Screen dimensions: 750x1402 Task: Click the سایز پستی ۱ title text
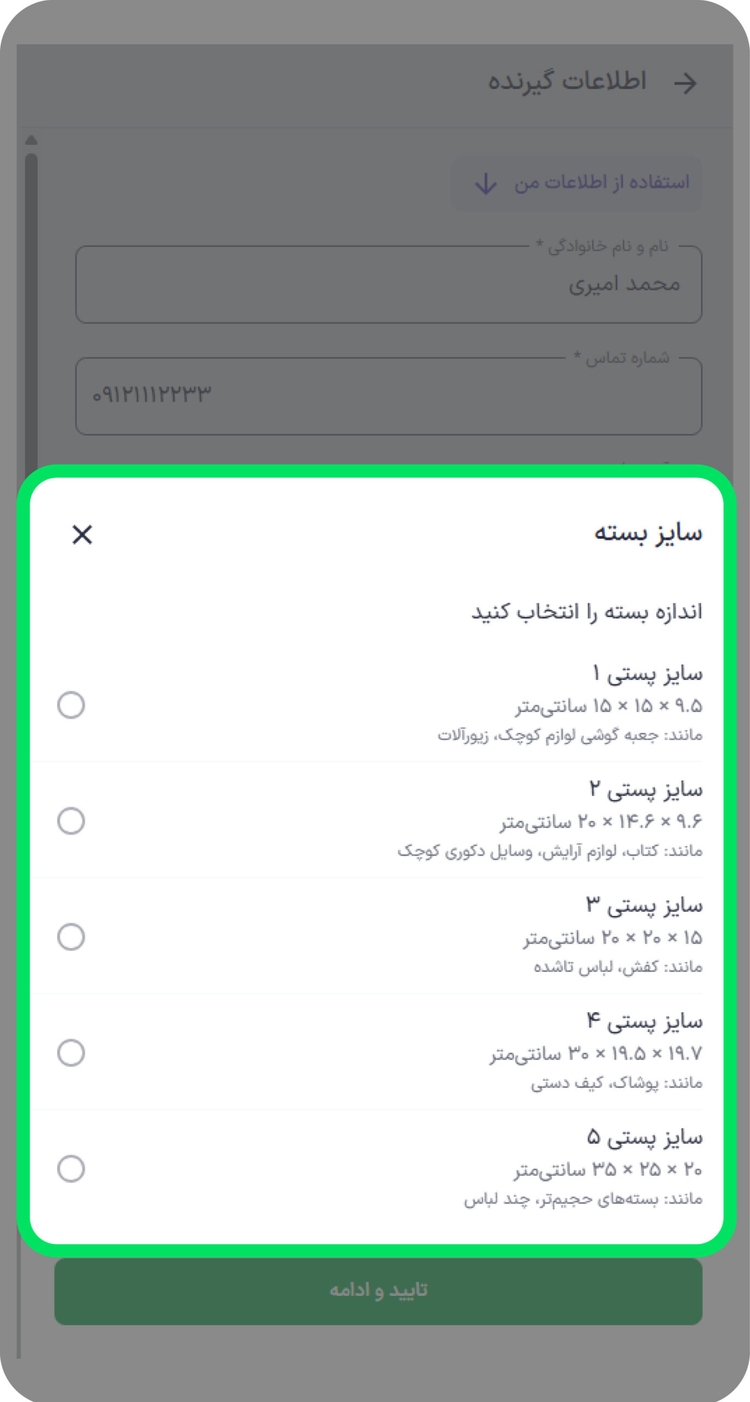click(x=647, y=673)
